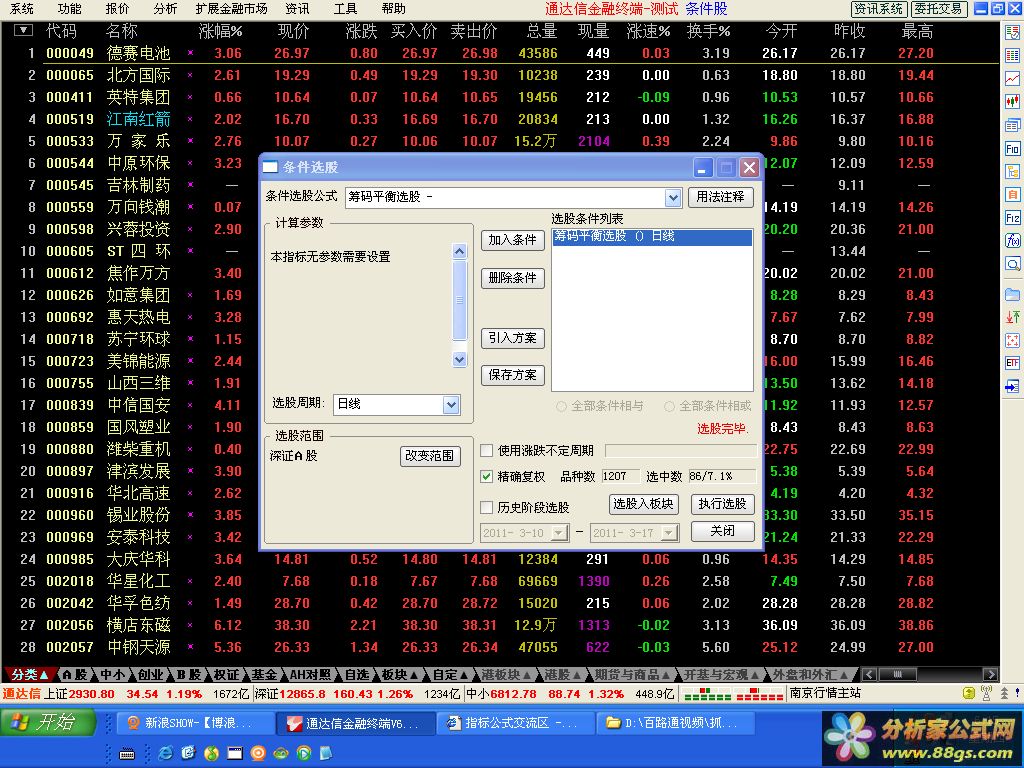Viewport: 1024px width, 768px height.
Task: Click the F12 trading icon
Action: [1012, 218]
